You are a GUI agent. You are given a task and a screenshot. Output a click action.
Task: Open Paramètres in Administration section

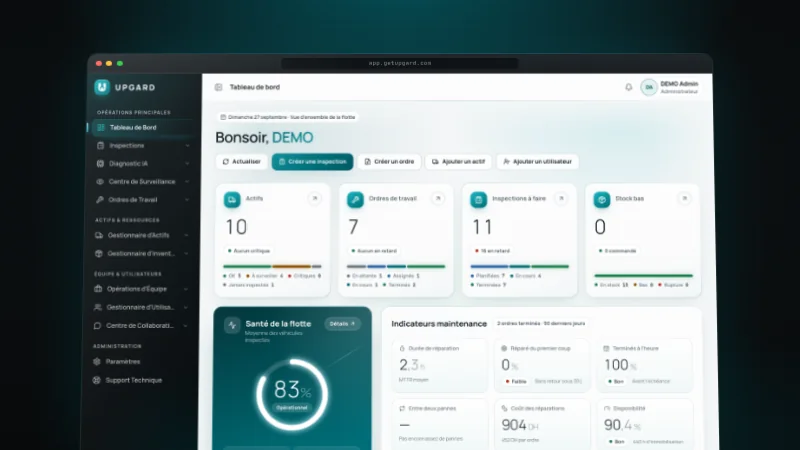pos(140,362)
